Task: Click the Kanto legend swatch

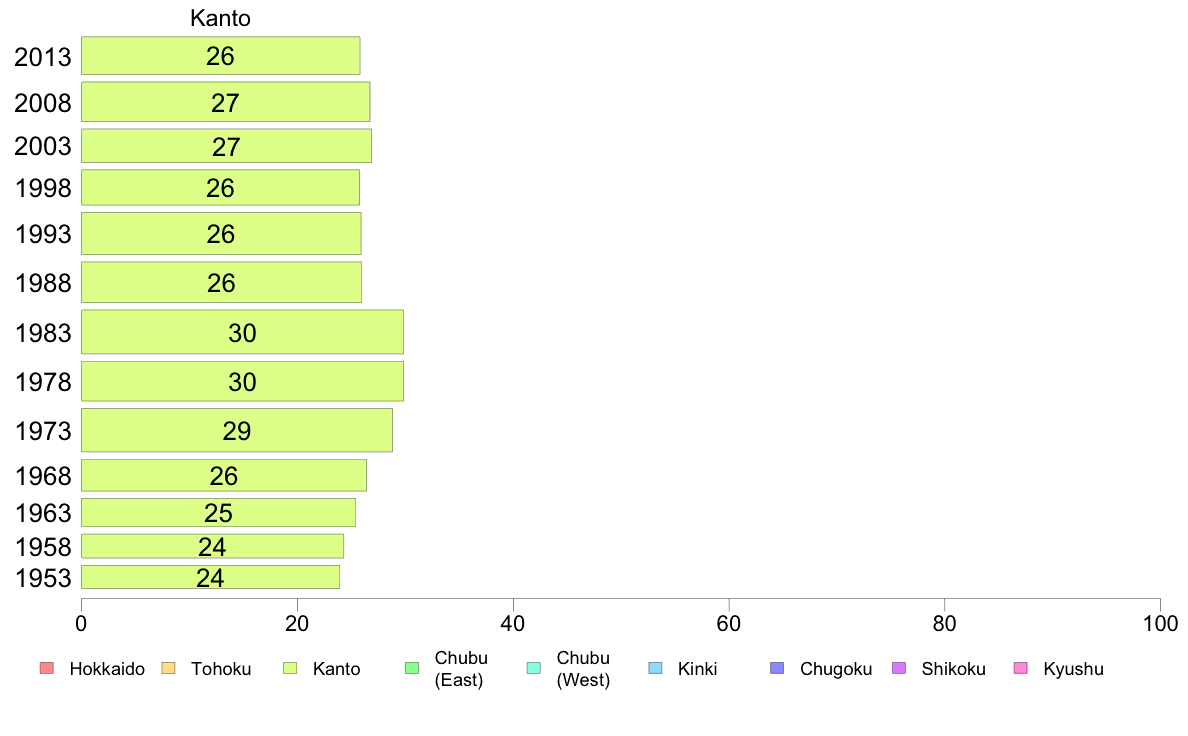Action: tap(289, 668)
